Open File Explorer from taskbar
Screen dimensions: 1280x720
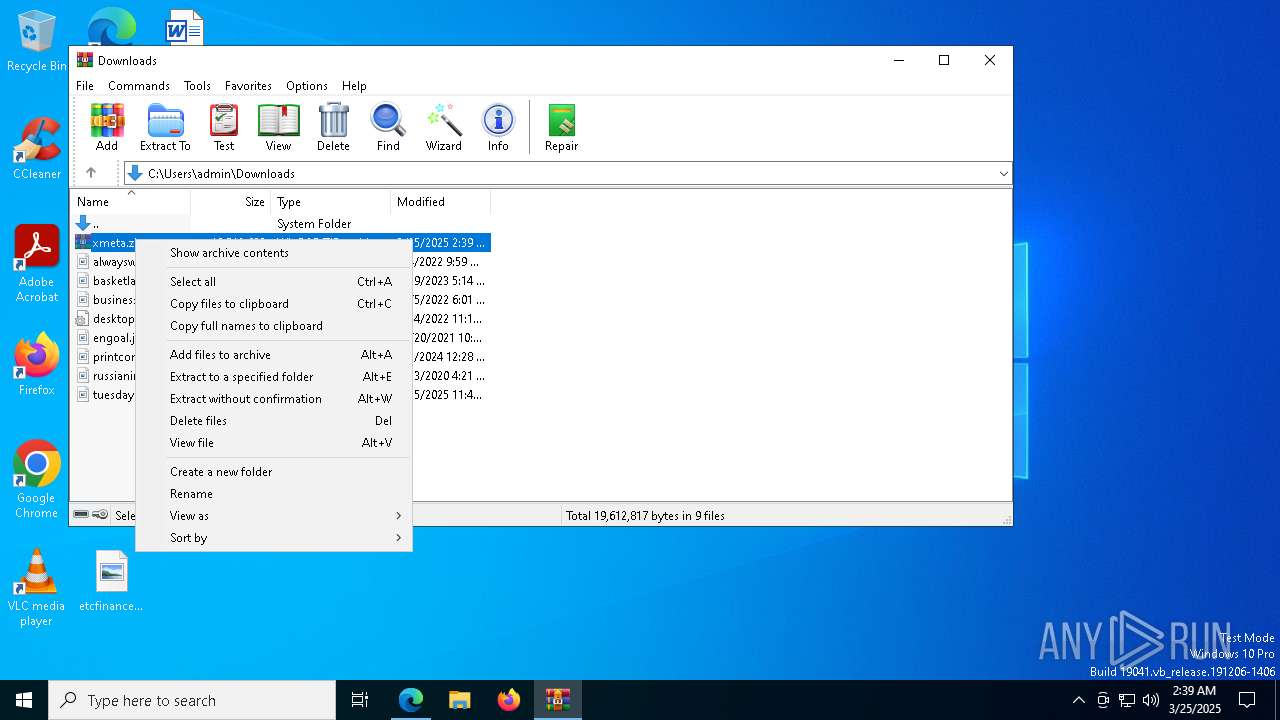(x=460, y=700)
